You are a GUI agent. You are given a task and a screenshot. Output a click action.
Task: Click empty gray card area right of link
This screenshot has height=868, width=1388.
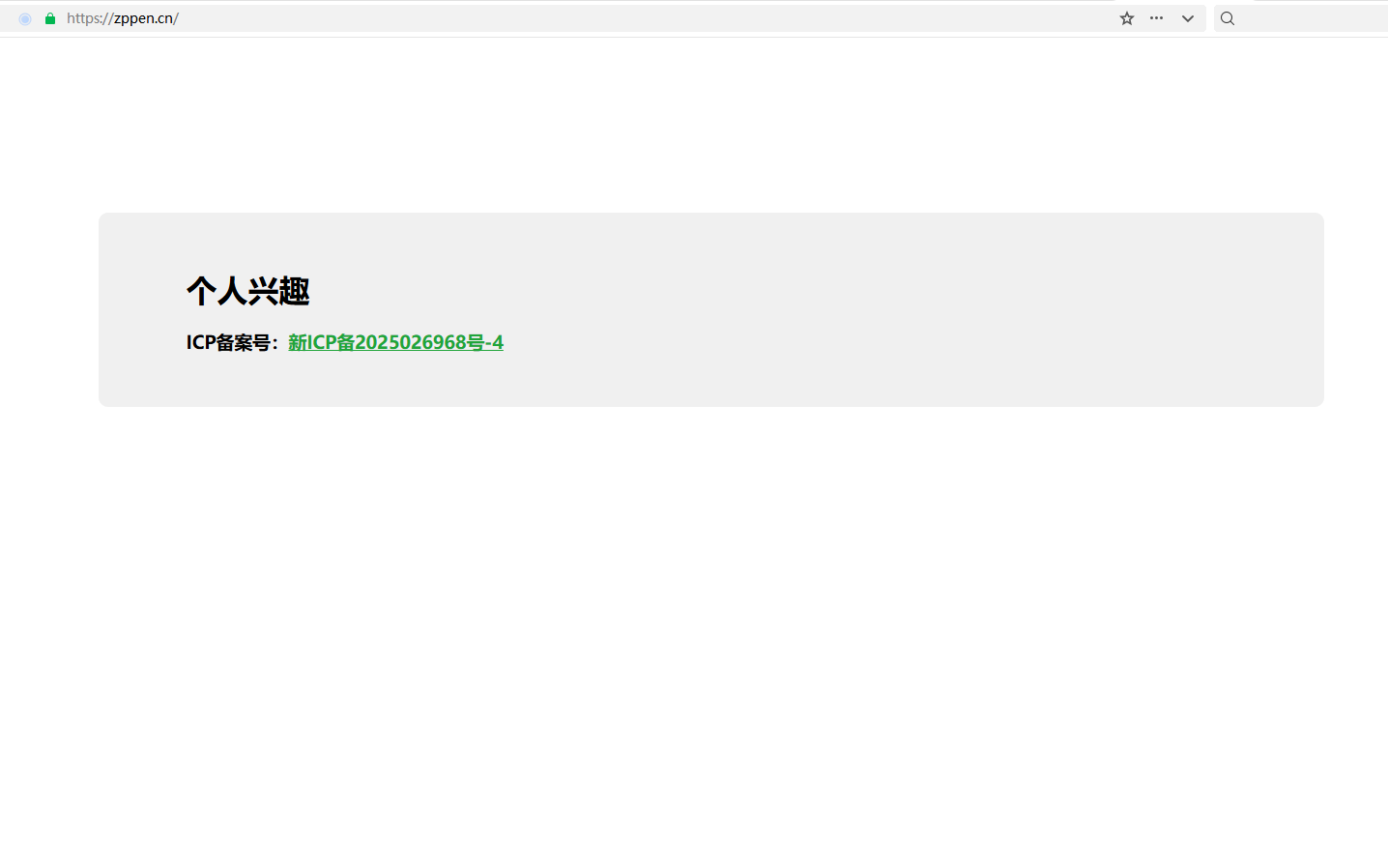909,342
